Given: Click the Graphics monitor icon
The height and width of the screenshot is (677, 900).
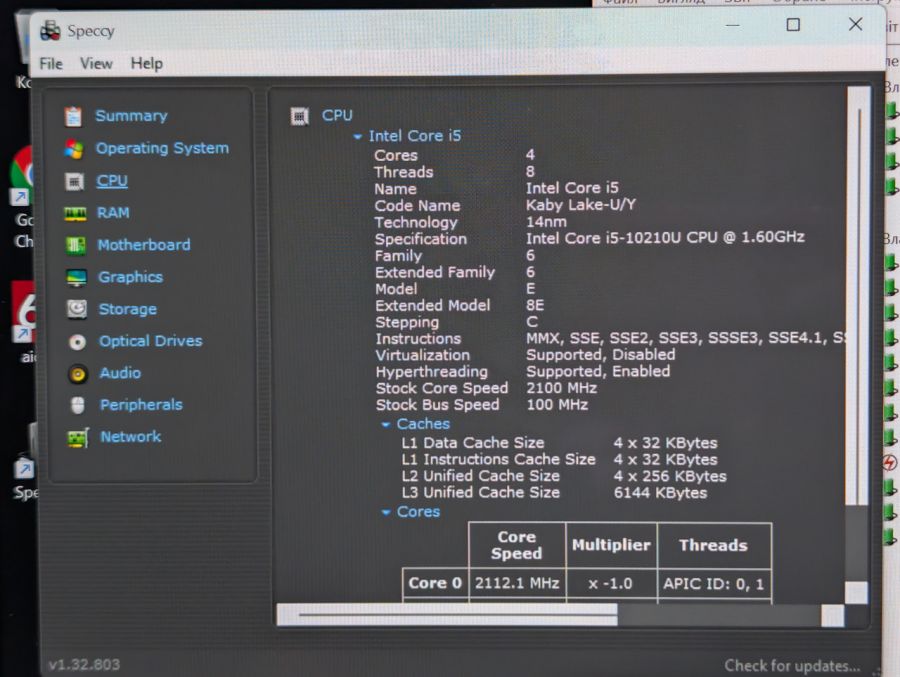Looking at the screenshot, I should pyautogui.click(x=76, y=278).
